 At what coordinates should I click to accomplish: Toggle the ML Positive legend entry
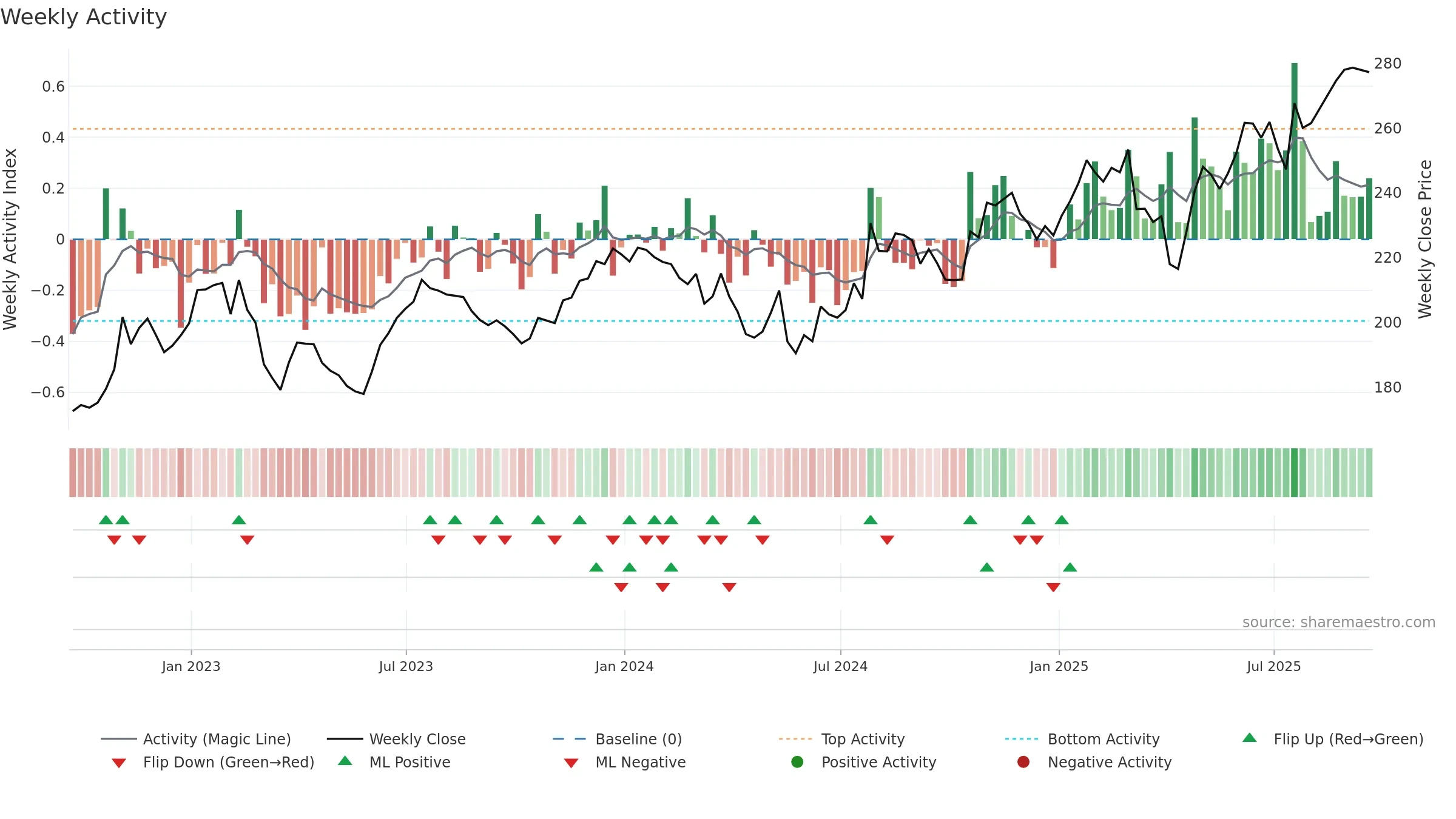[x=394, y=762]
